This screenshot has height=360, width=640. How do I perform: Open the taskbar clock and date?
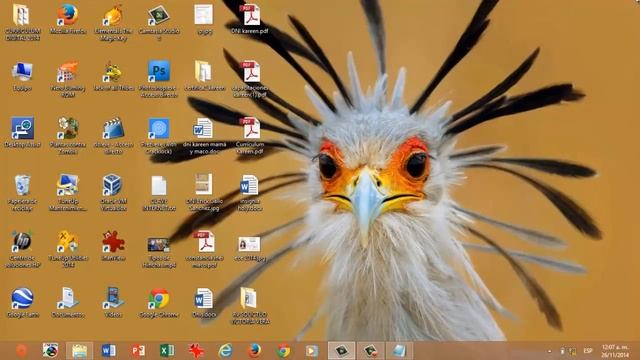[615, 351]
